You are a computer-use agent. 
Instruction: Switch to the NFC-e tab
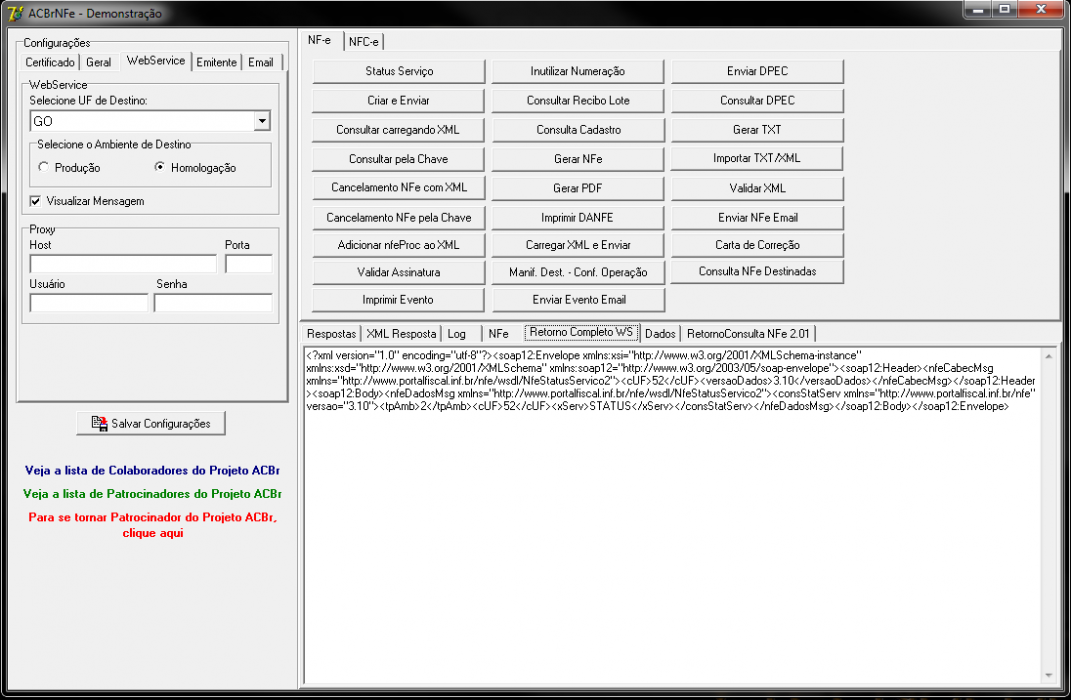coord(363,42)
